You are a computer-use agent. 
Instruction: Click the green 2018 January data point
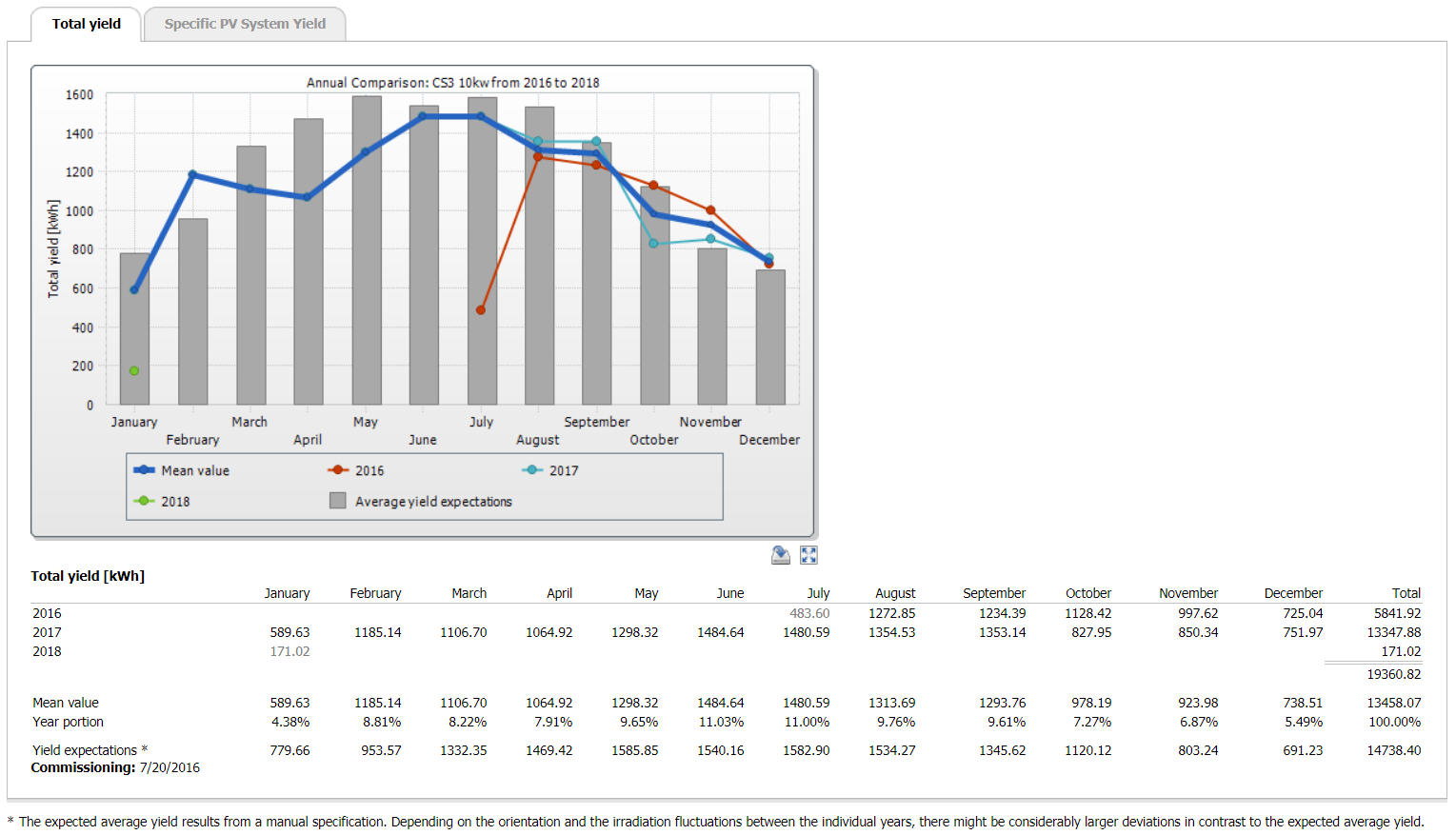pyautogui.click(x=134, y=370)
